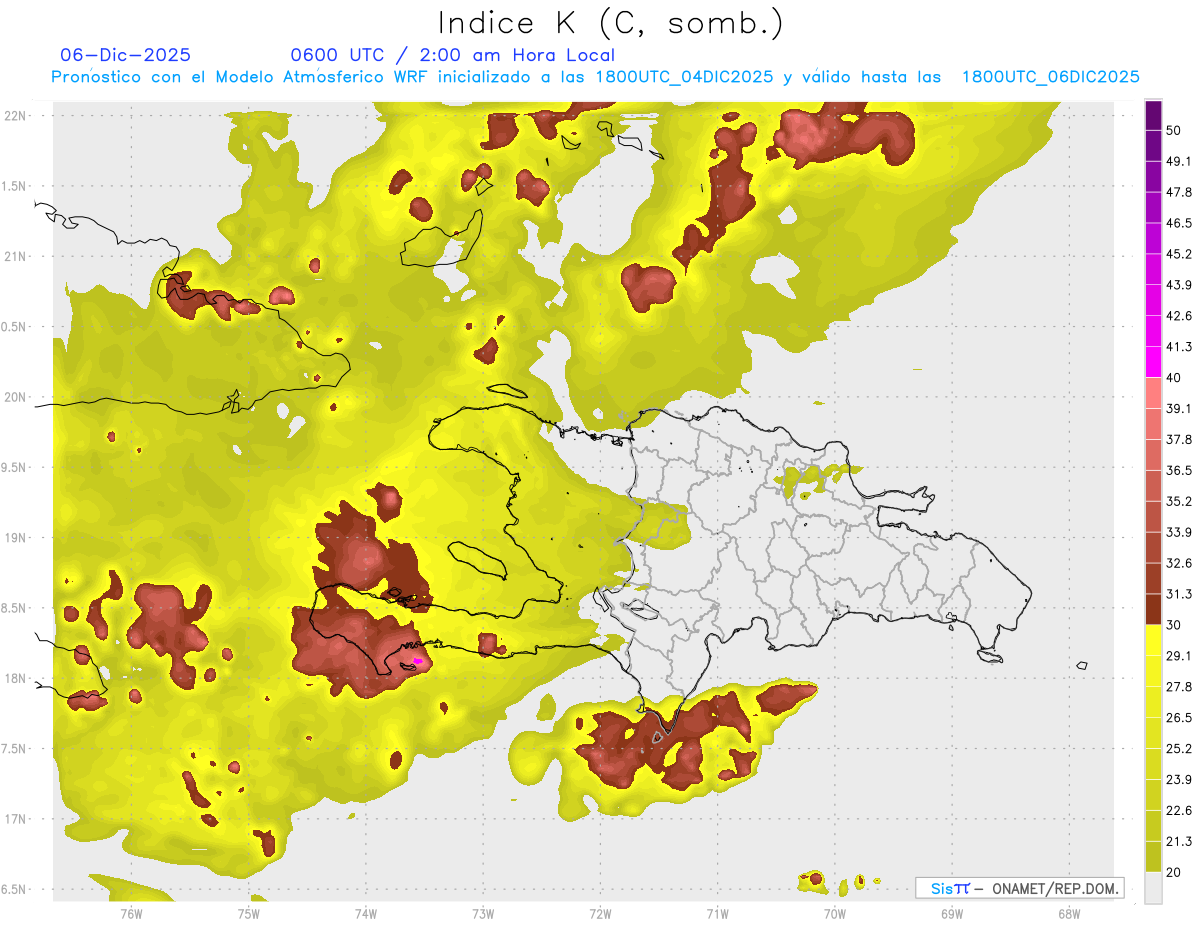Click the color scale value 50
1200x927 pixels.
click(1175, 130)
